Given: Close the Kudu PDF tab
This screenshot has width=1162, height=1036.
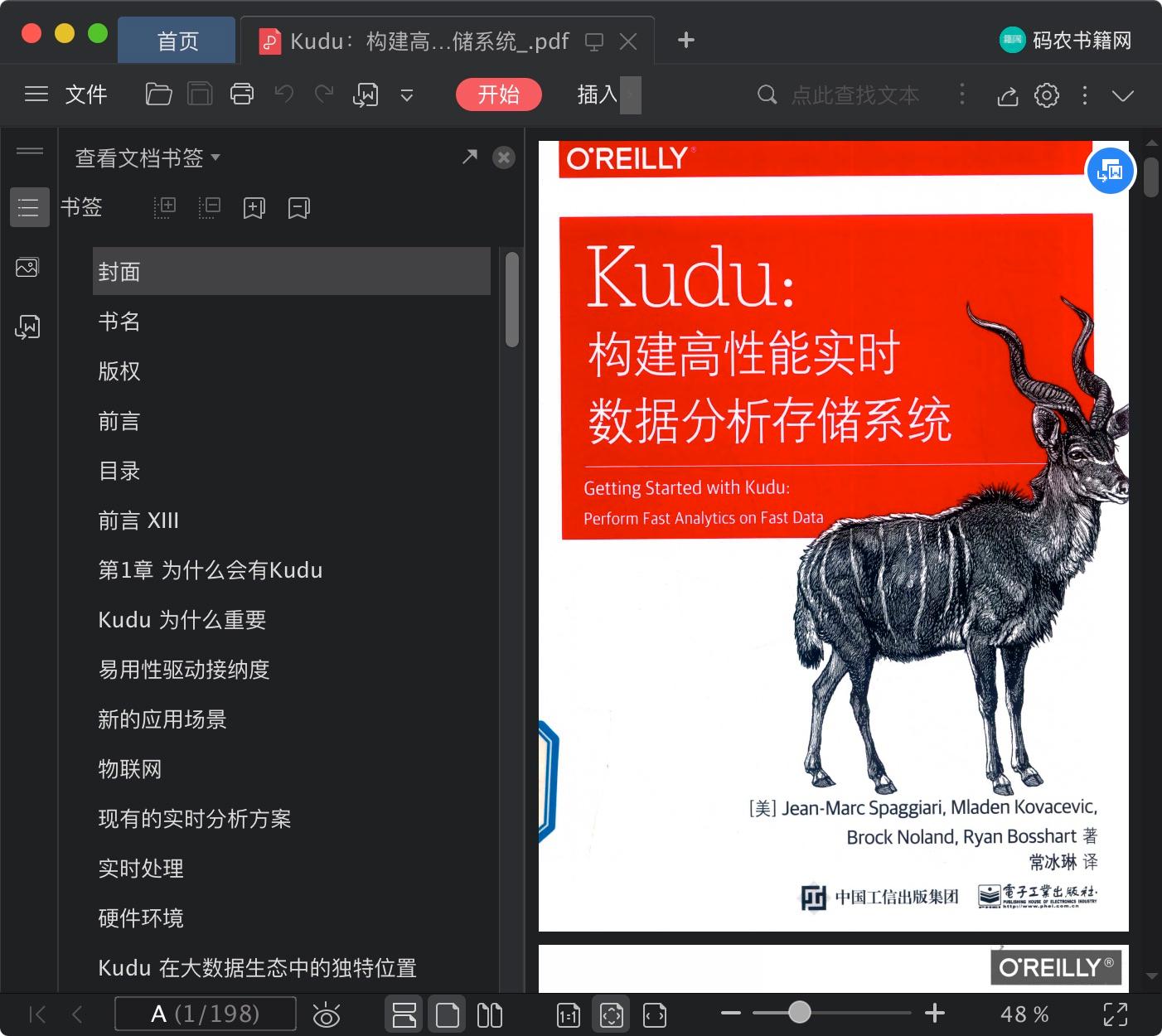Looking at the screenshot, I should [628, 41].
